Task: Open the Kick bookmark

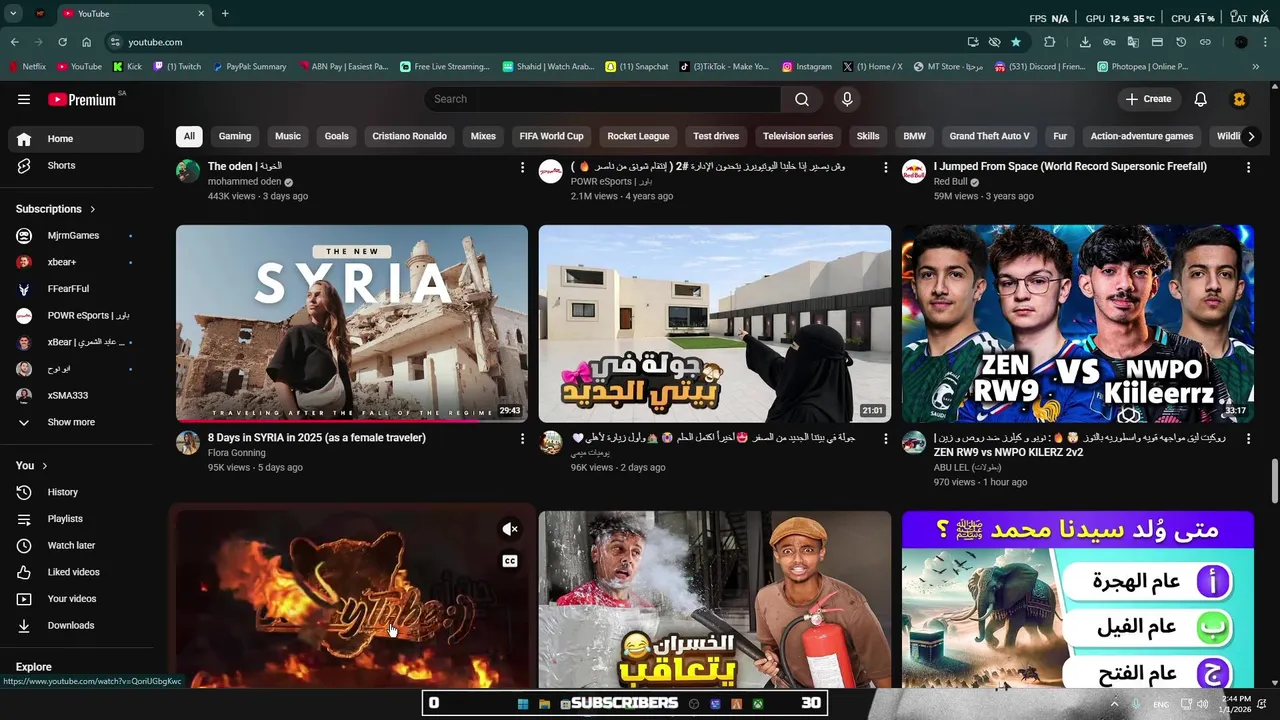Action: coord(127,67)
